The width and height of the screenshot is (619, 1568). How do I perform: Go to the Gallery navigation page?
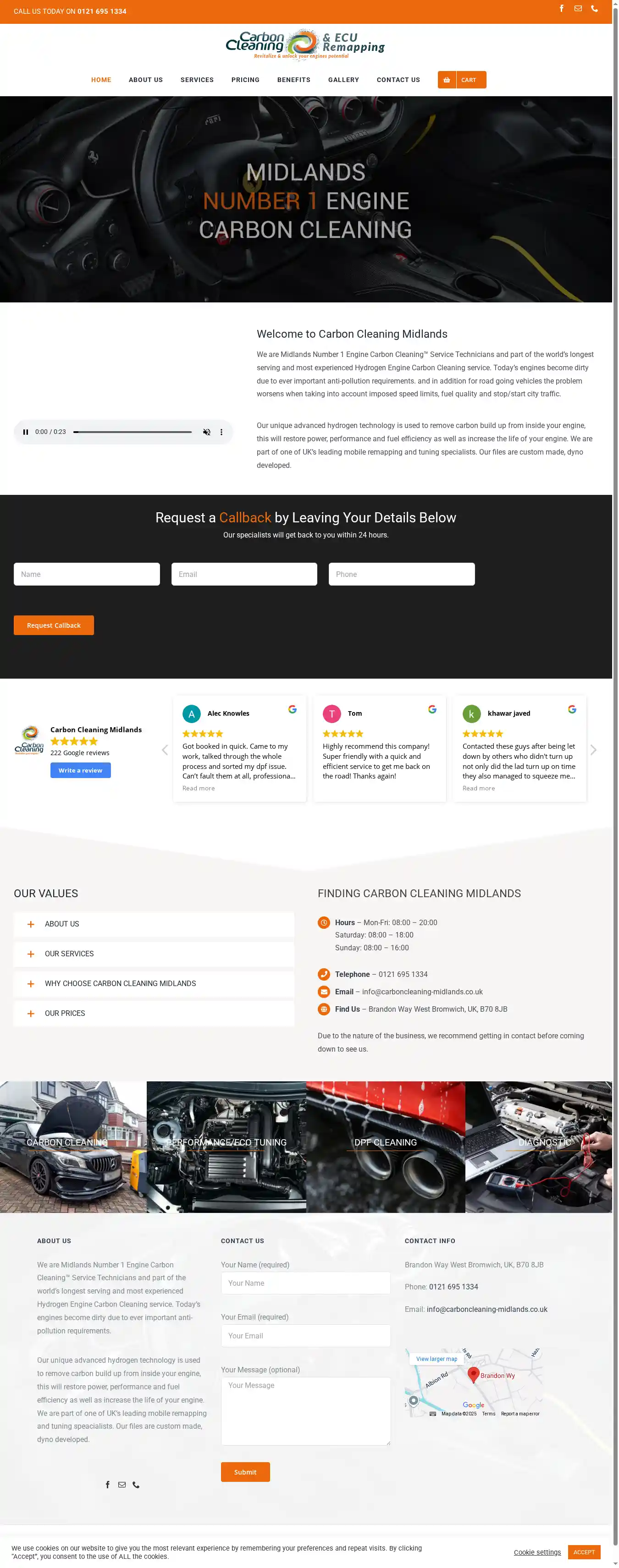[x=343, y=80]
